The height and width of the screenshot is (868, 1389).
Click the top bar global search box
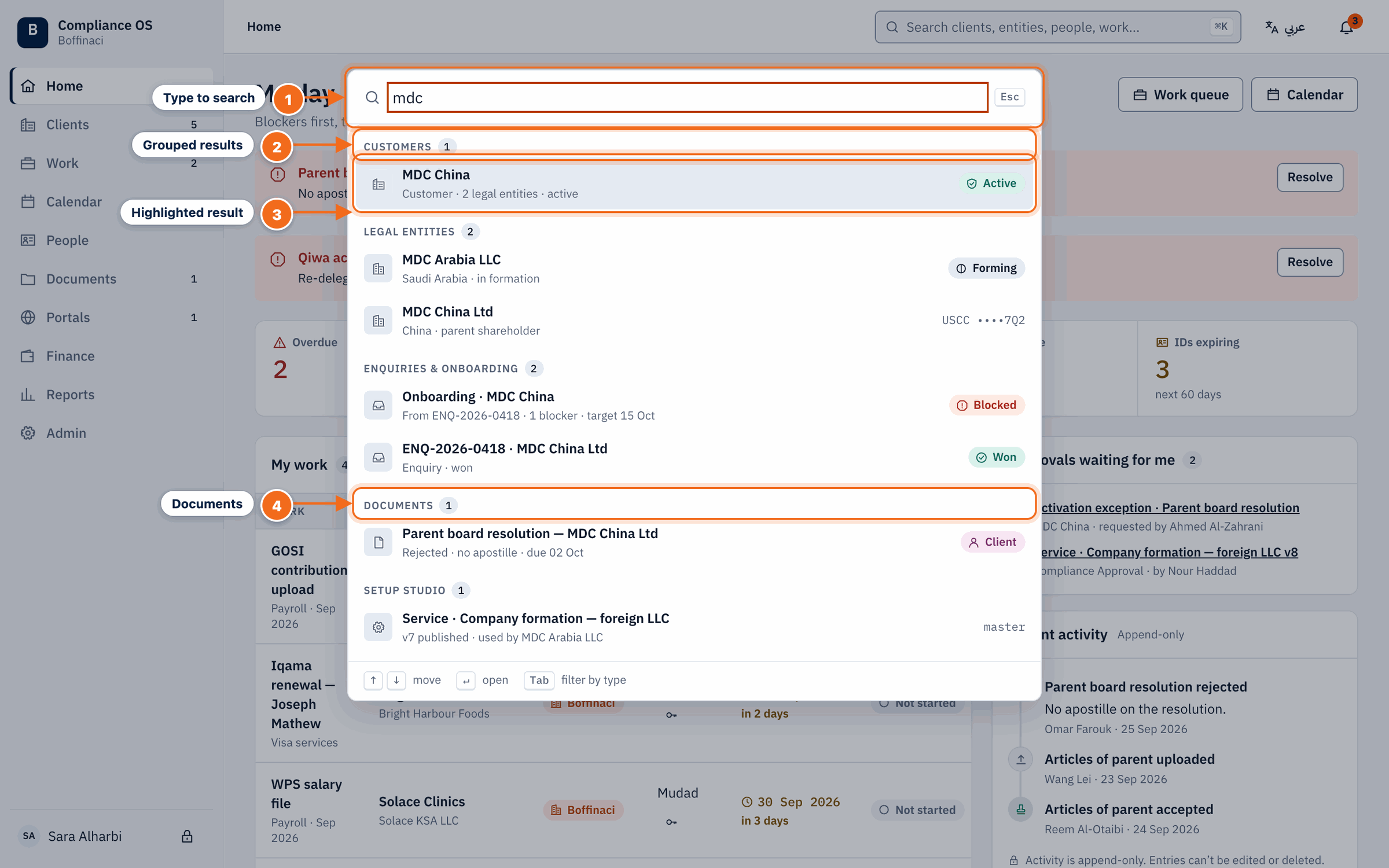click(1057, 27)
